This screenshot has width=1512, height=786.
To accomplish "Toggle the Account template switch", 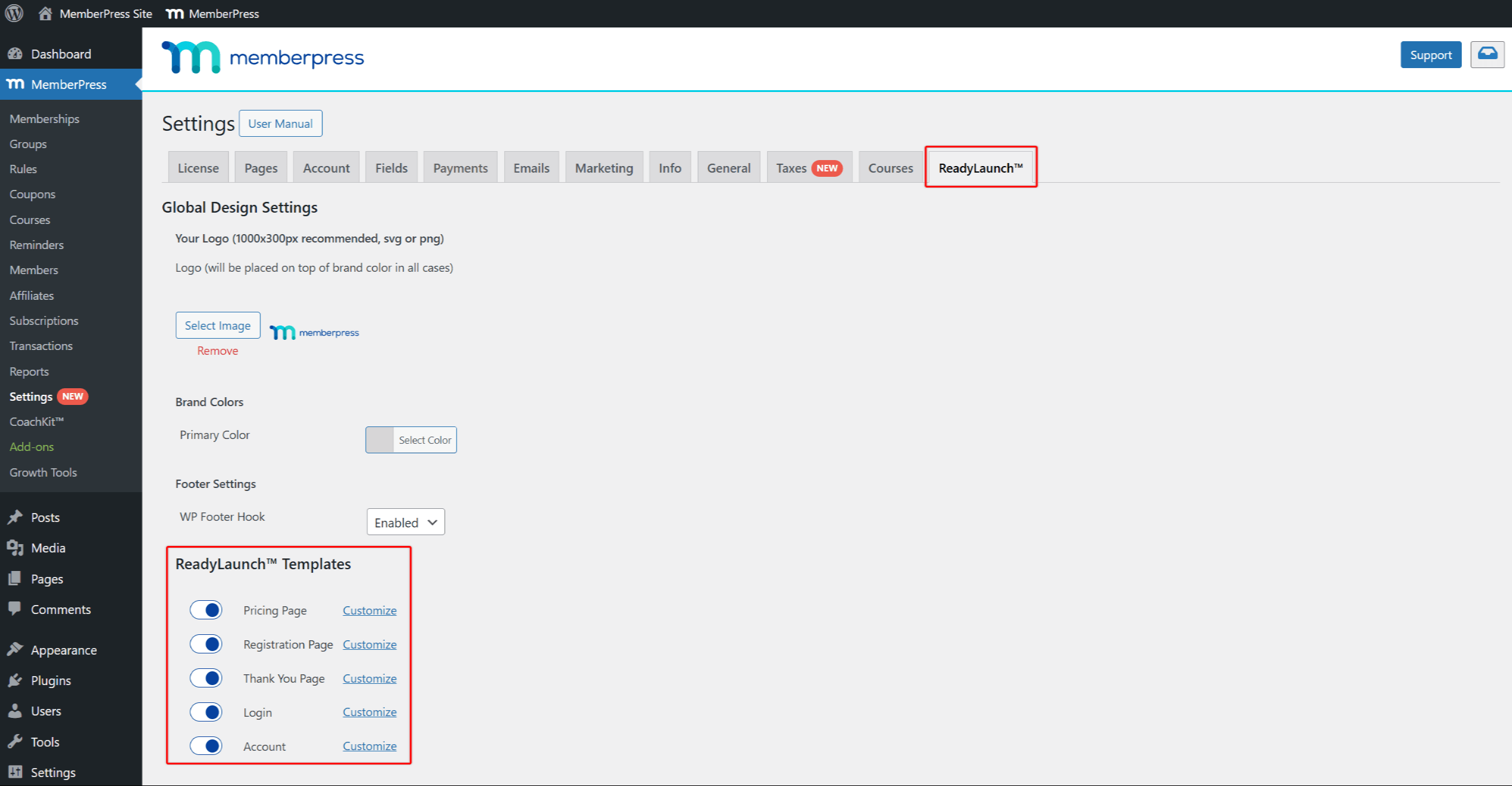I will coord(206,745).
